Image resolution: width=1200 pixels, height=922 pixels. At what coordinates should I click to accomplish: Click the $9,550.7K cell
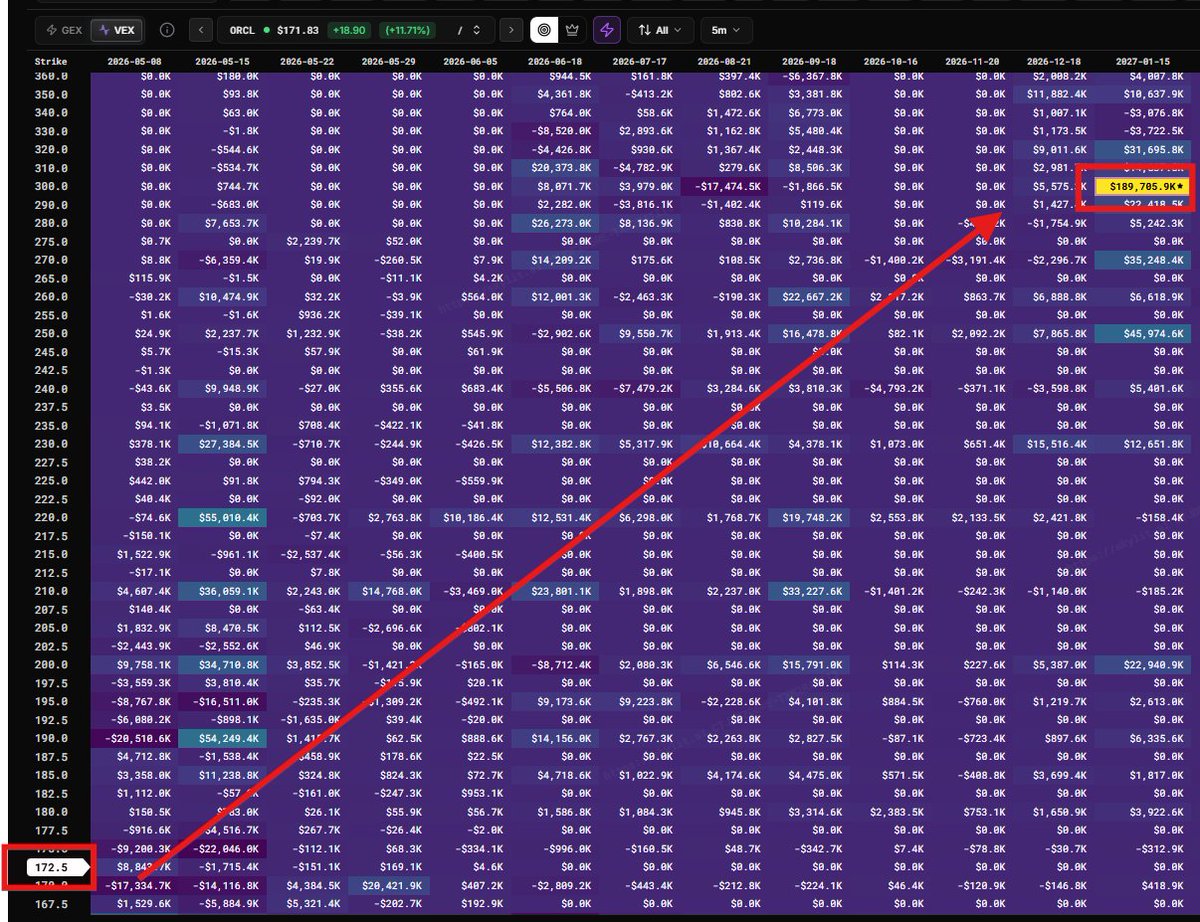(639, 333)
